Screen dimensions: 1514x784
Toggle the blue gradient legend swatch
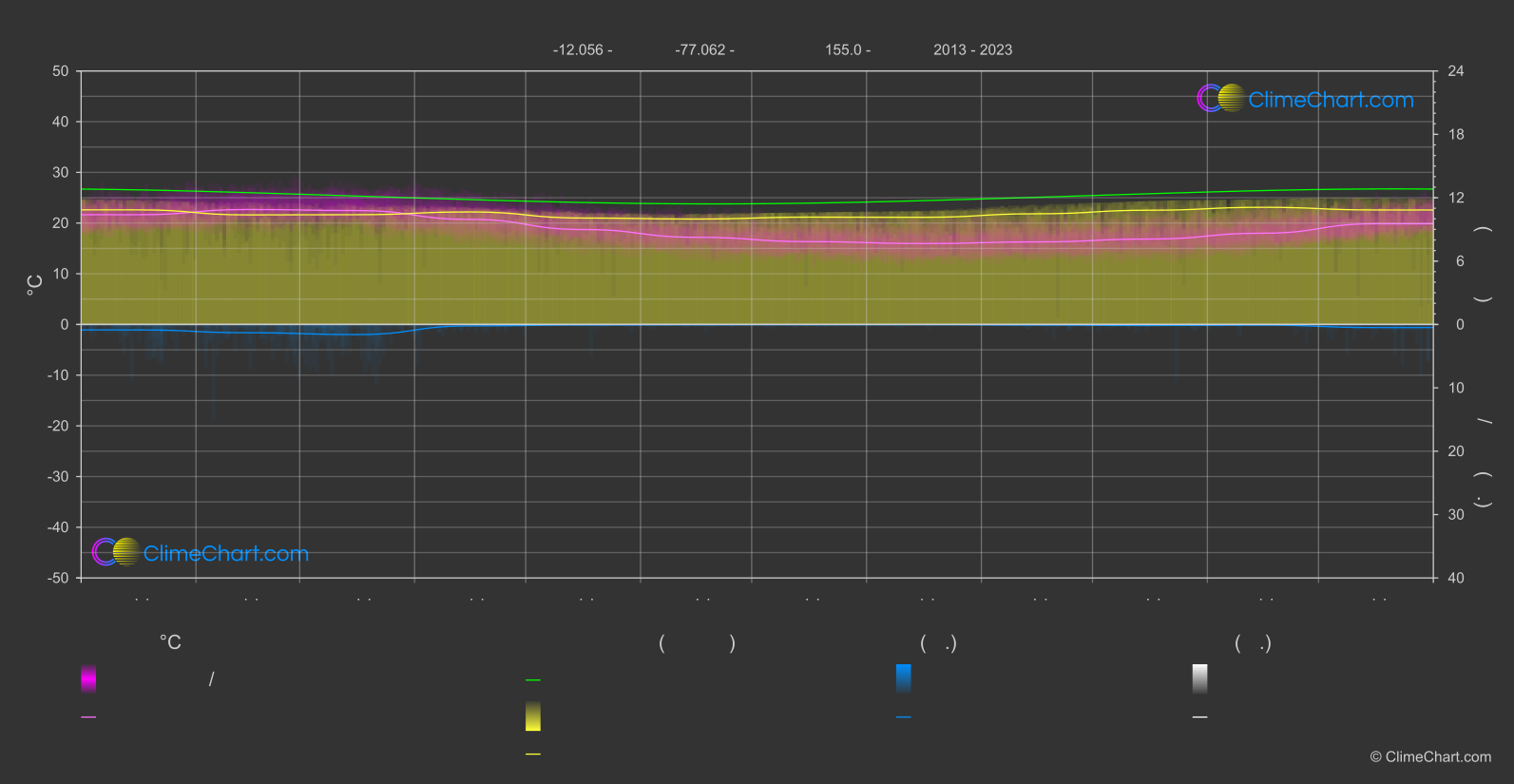click(904, 679)
